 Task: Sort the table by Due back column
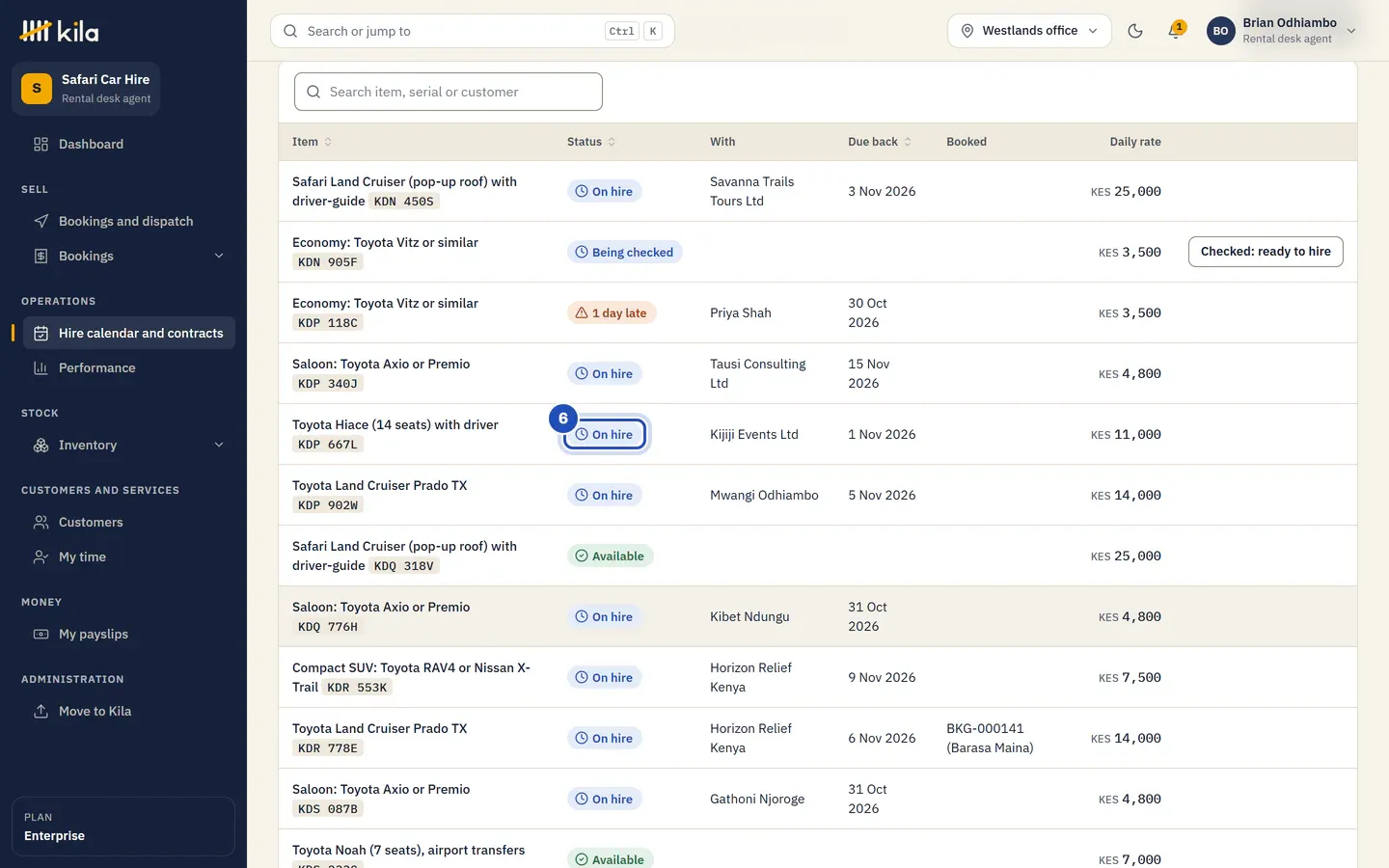[879, 142]
